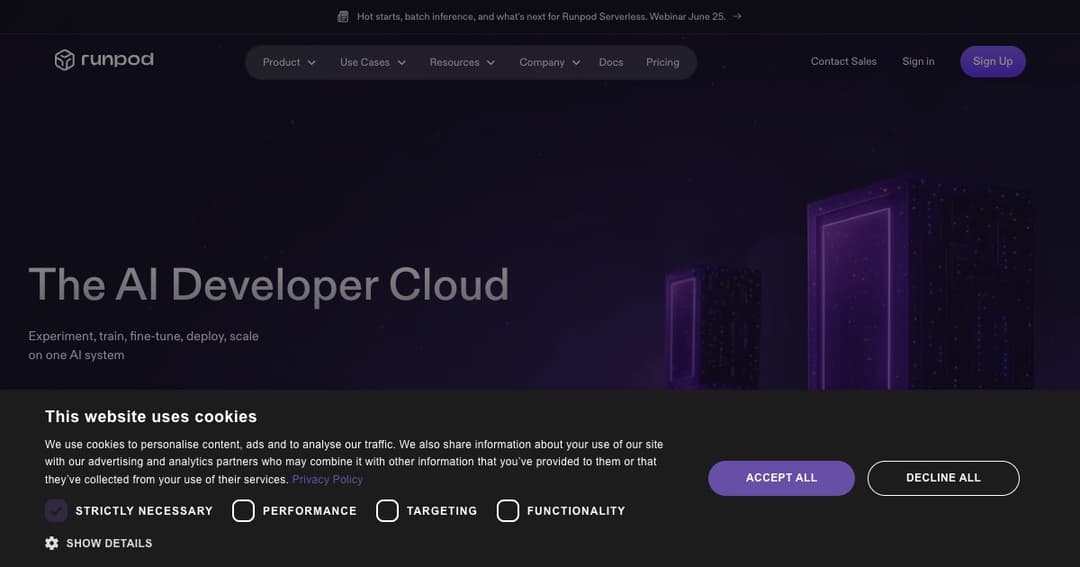Open Contact Sales link

pyautogui.click(x=843, y=61)
